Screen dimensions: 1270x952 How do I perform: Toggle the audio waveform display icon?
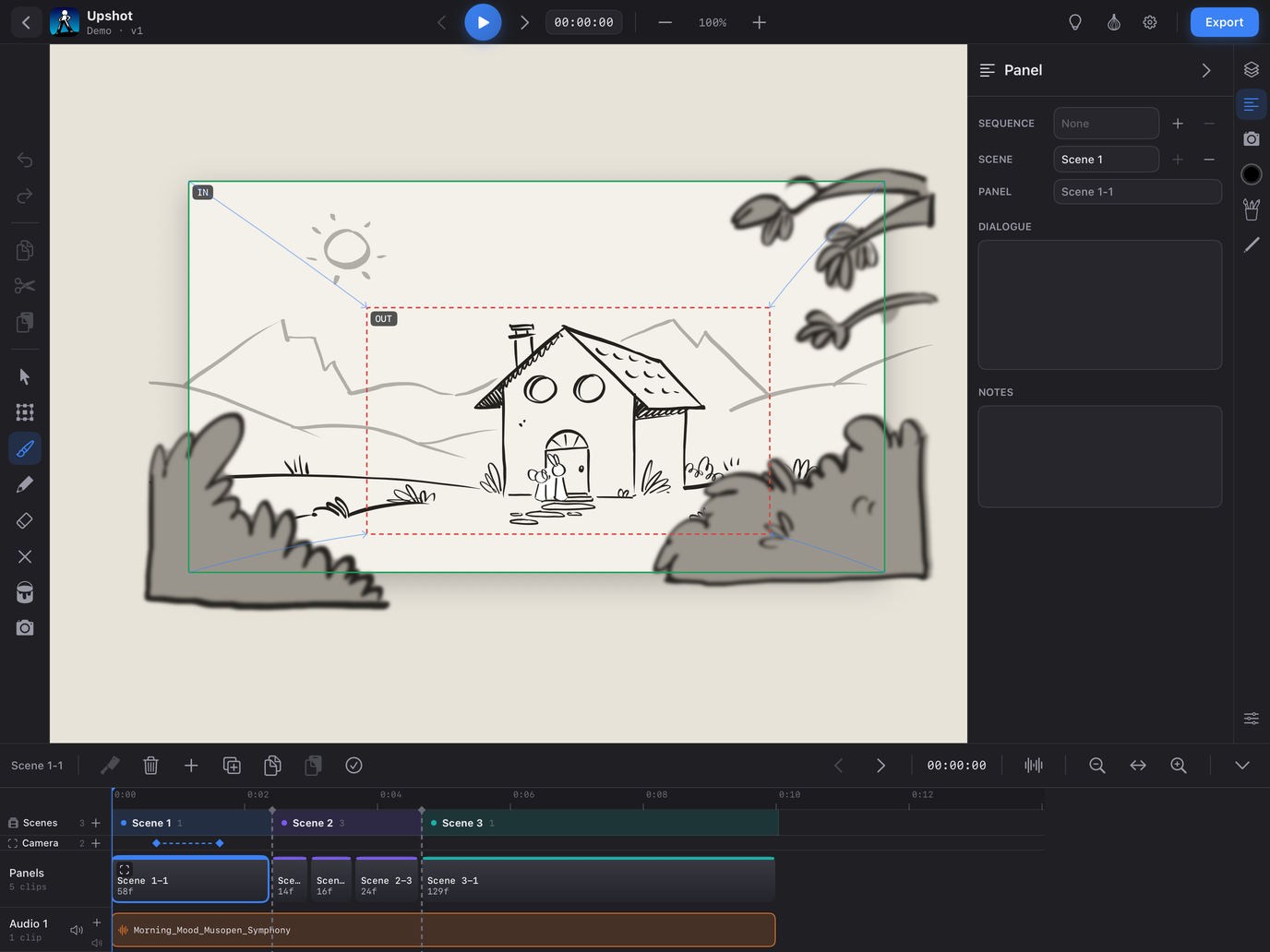(1034, 766)
